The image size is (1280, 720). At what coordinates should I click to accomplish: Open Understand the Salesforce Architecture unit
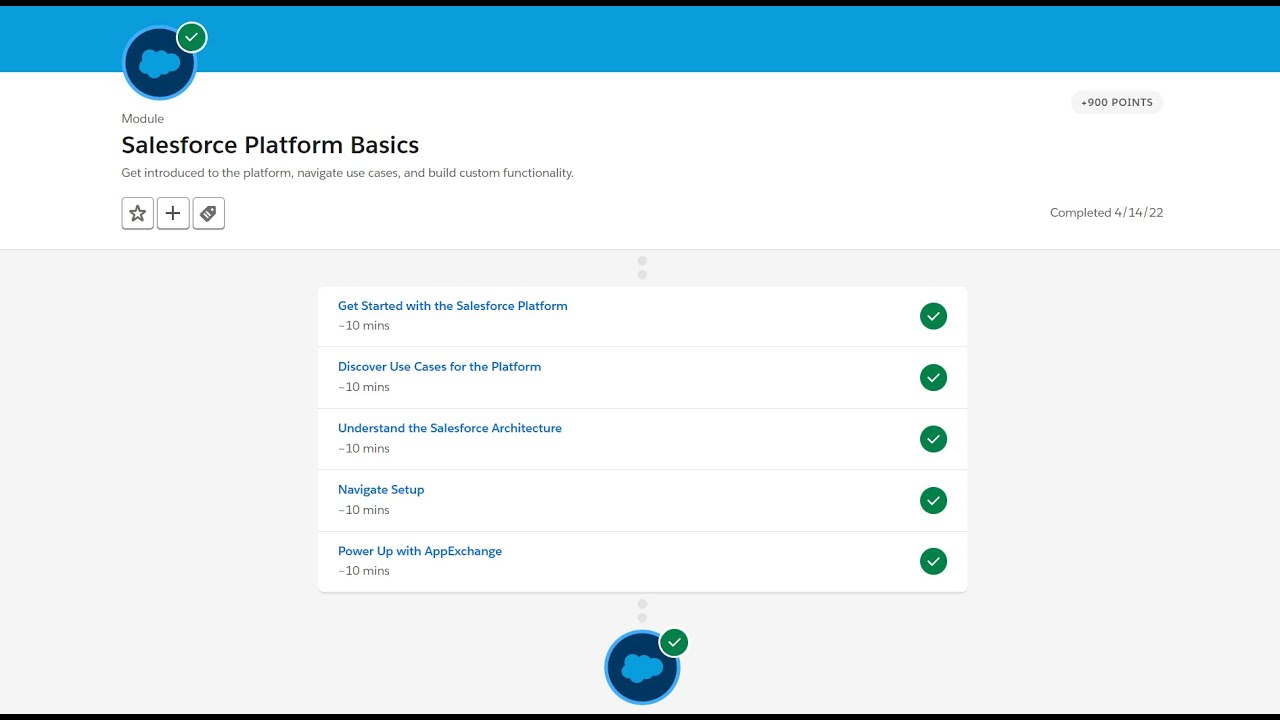pos(450,428)
